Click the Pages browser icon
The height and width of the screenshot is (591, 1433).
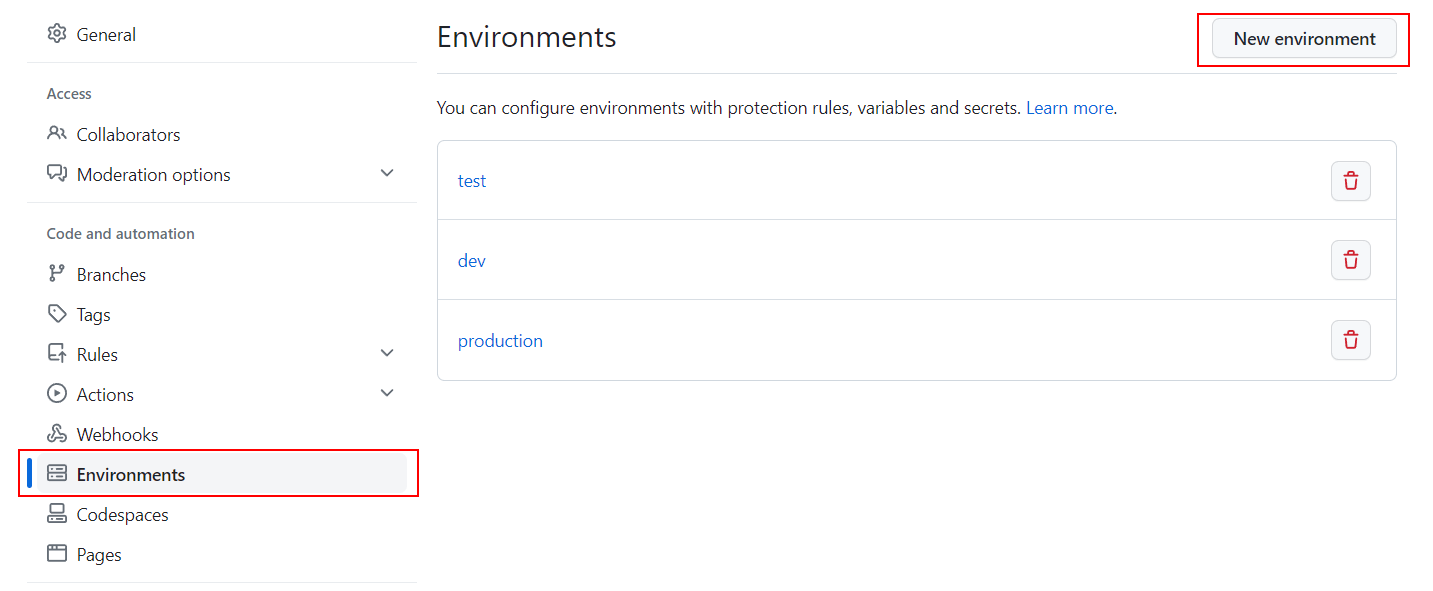57,554
